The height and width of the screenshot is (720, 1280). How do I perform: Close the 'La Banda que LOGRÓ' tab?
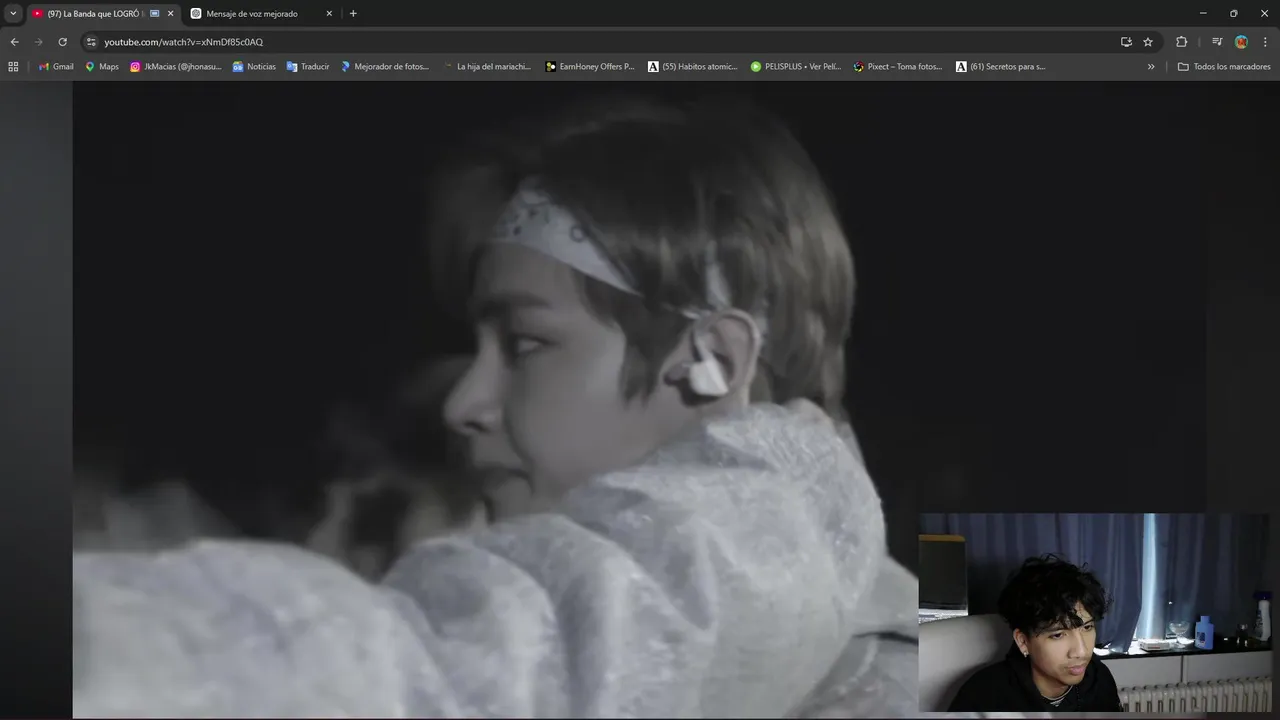(x=170, y=14)
